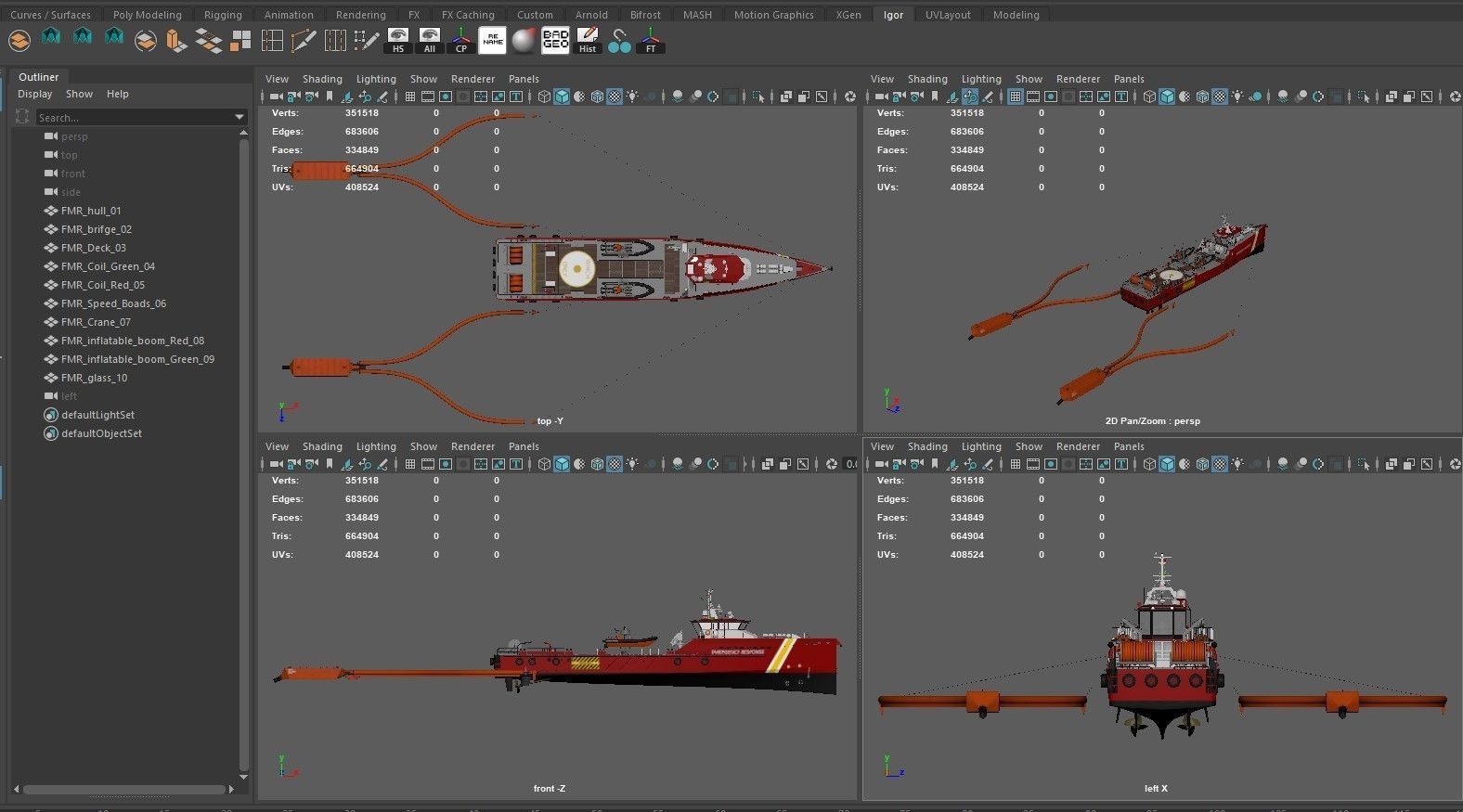Image resolution: width=1463 pixels, height=812 pixels.
Task: Click 2D Pan/Zoom icon in persp panel
Action: (x=970, y=97)
